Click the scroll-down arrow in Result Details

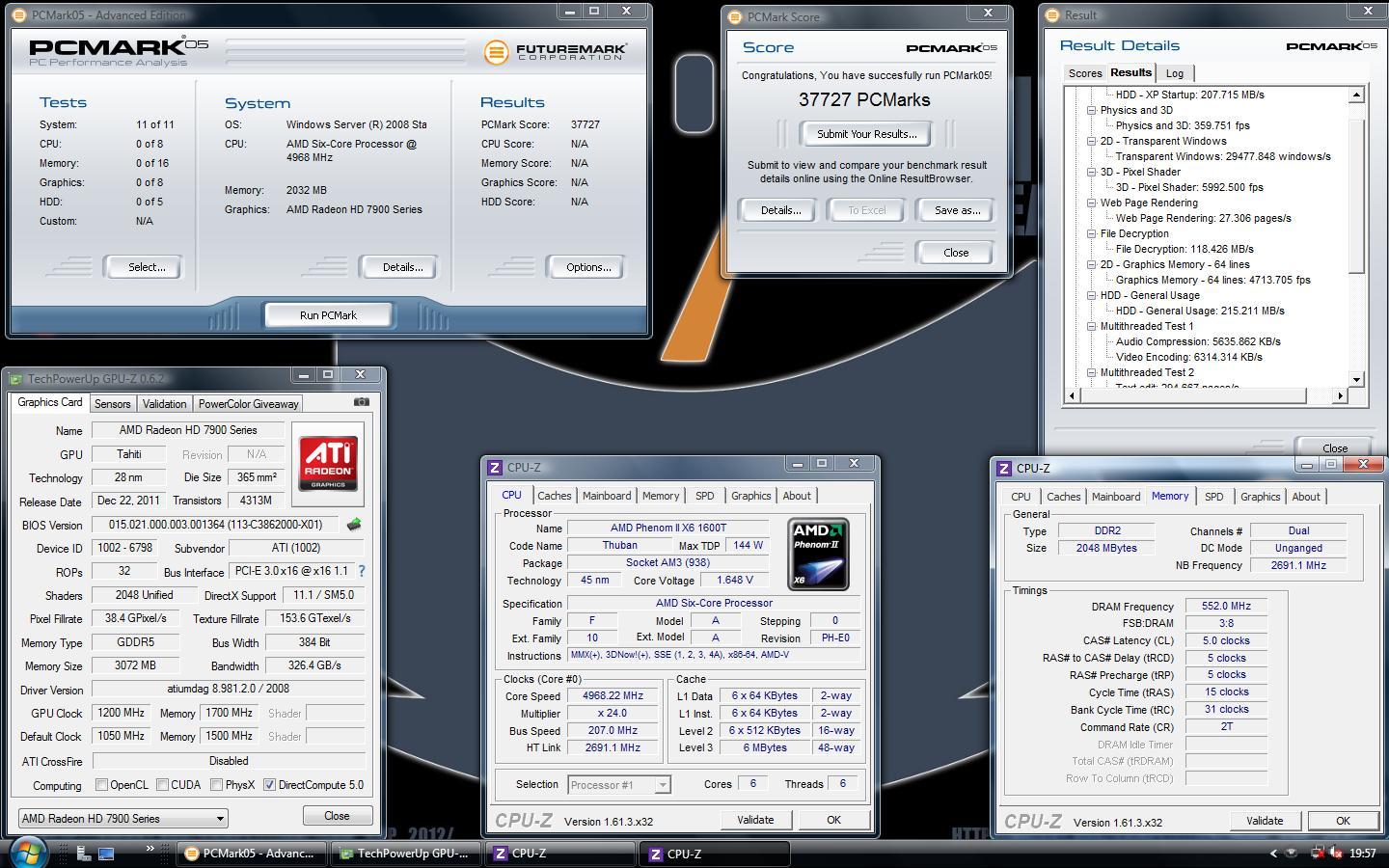(1356, 379)
